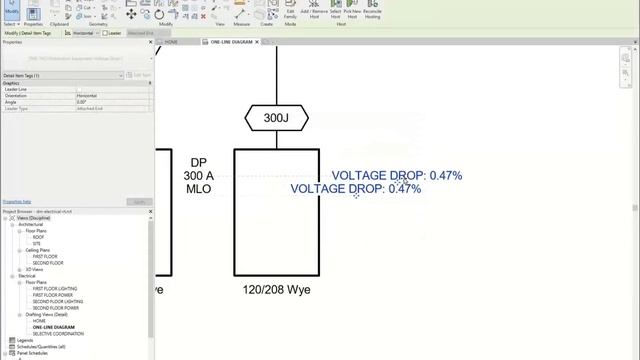Click the Legends node icon in Project Browser

pos(12,340)
